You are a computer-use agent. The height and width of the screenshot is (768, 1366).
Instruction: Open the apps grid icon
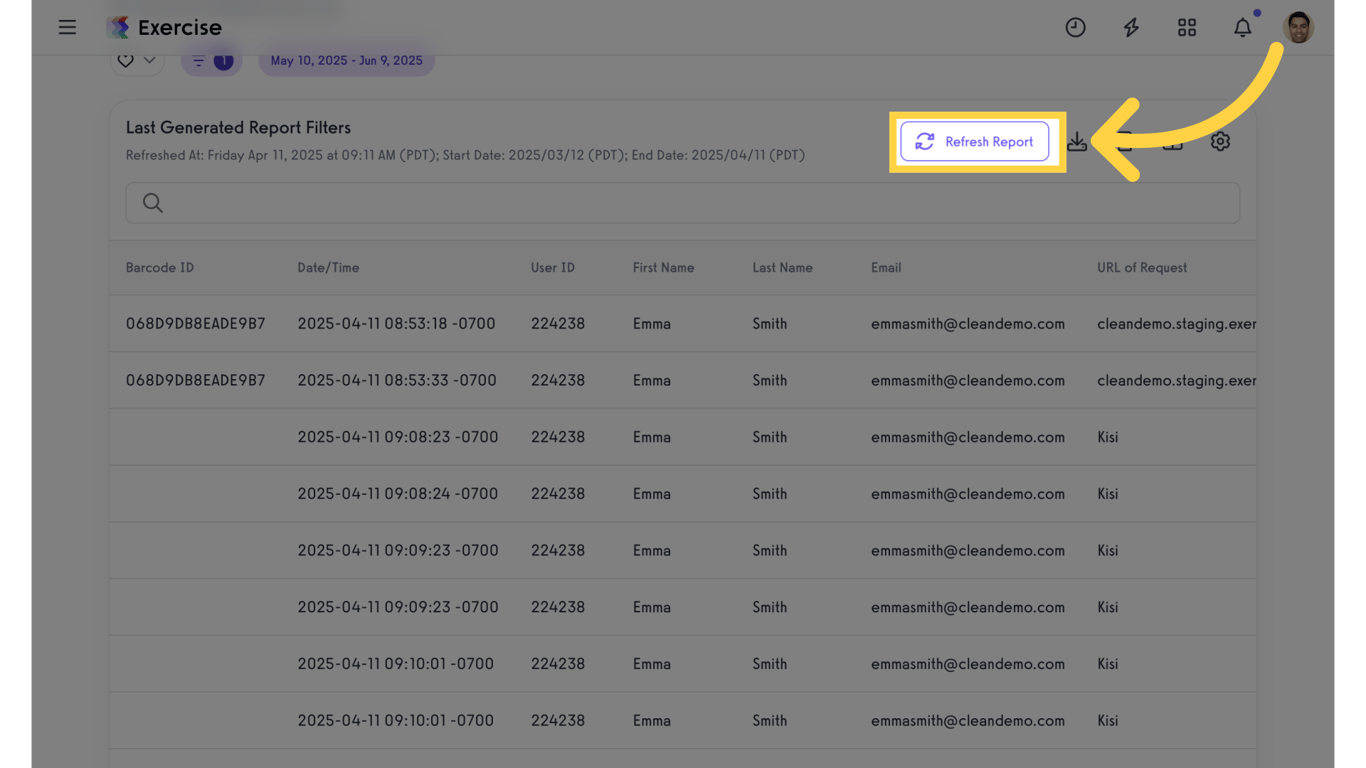click(1187, 28)
